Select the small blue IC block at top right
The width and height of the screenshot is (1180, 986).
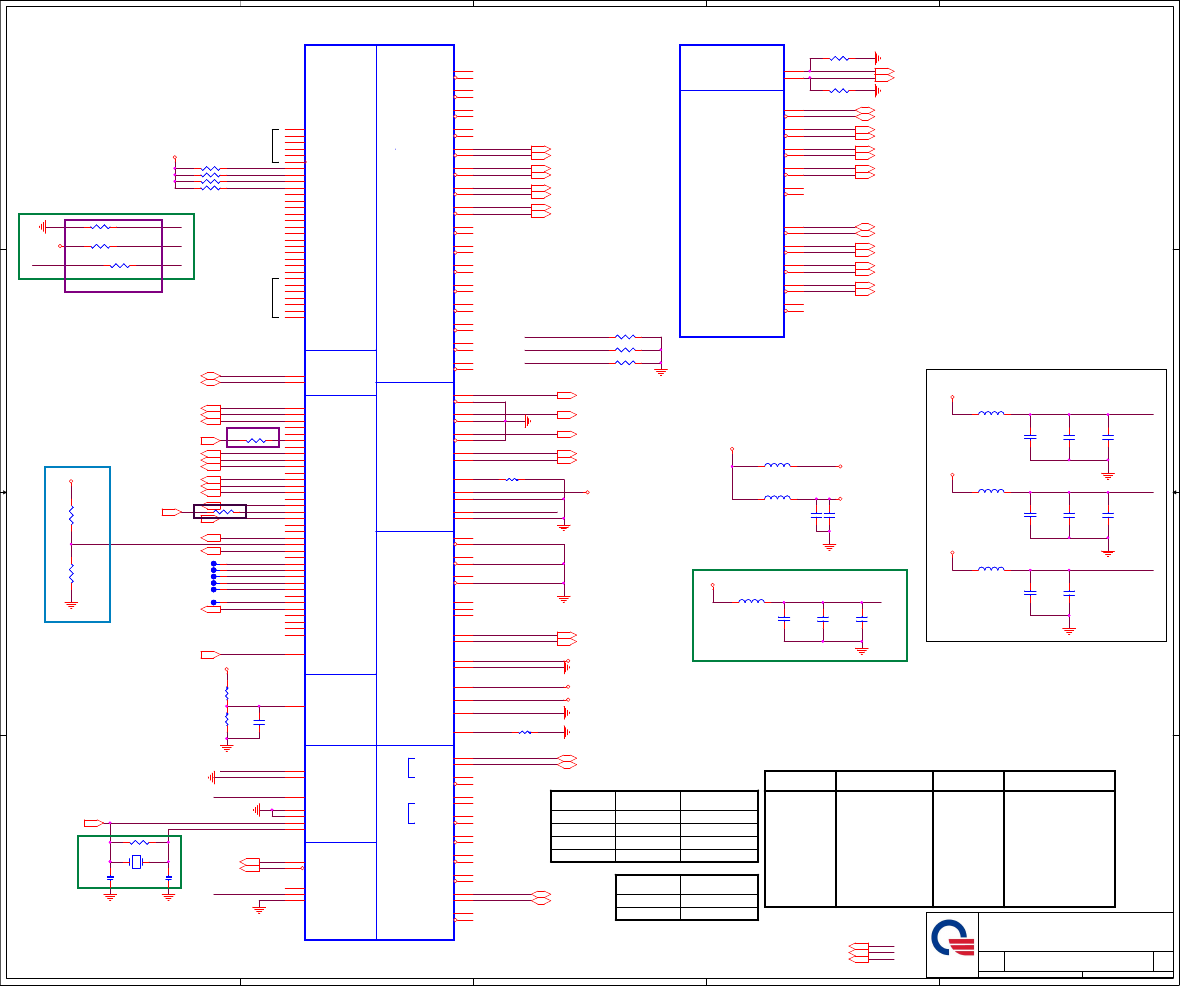pyautogui.click(x=731, y=190)
